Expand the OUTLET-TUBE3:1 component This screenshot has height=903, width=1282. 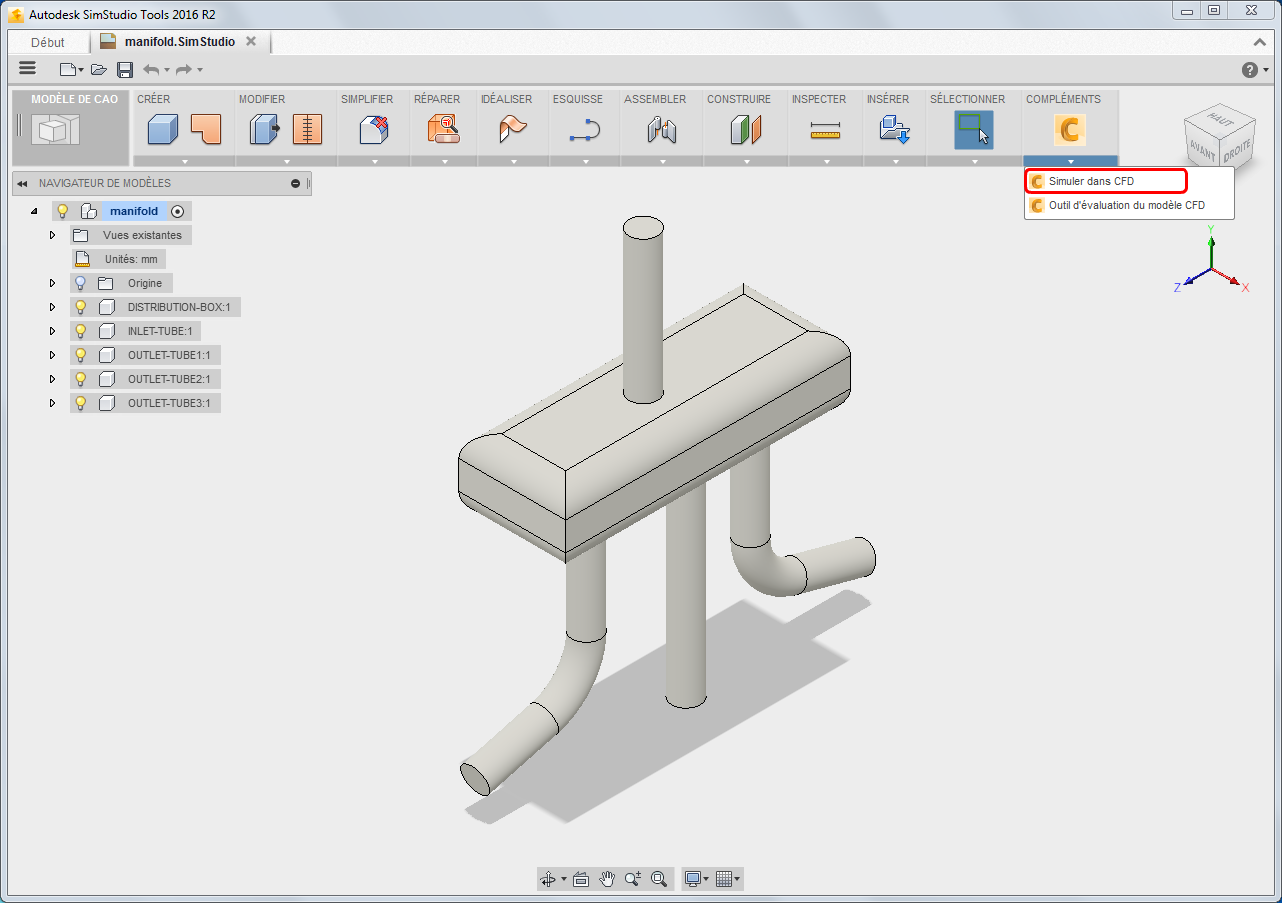coord(53,403)
